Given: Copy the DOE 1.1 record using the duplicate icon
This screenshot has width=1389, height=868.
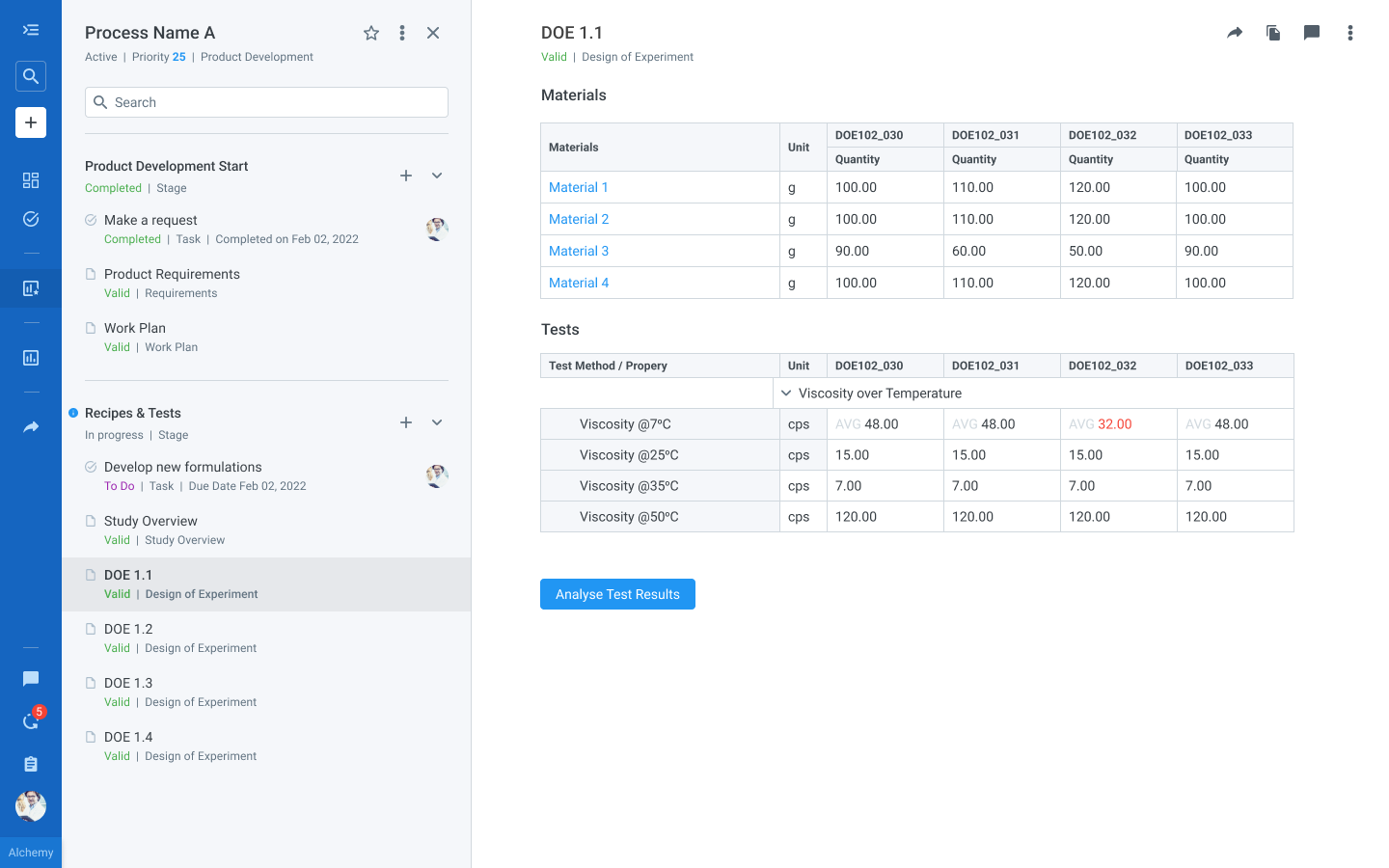Looking at the screenshot, I should click(1272, 32).
